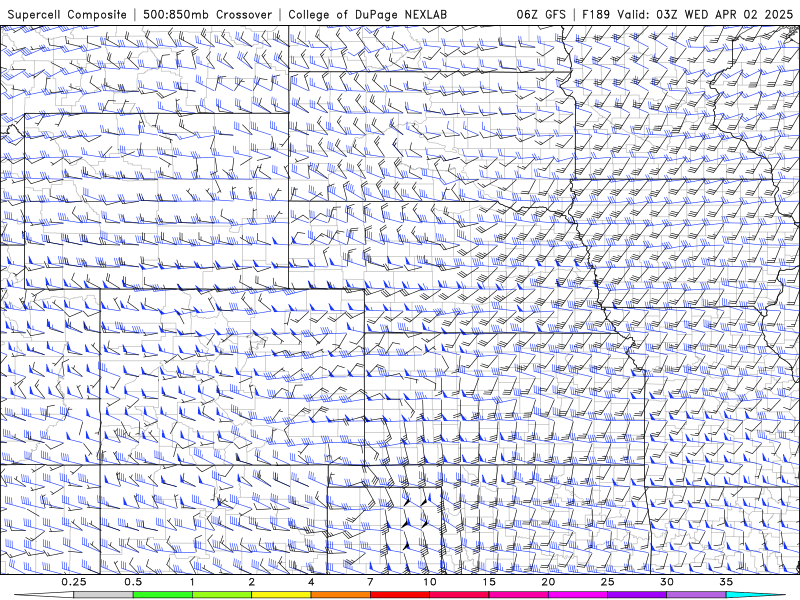Click legend value 25
The width and height of the screenshot is (800, 600).
click(x=607, y=582)
